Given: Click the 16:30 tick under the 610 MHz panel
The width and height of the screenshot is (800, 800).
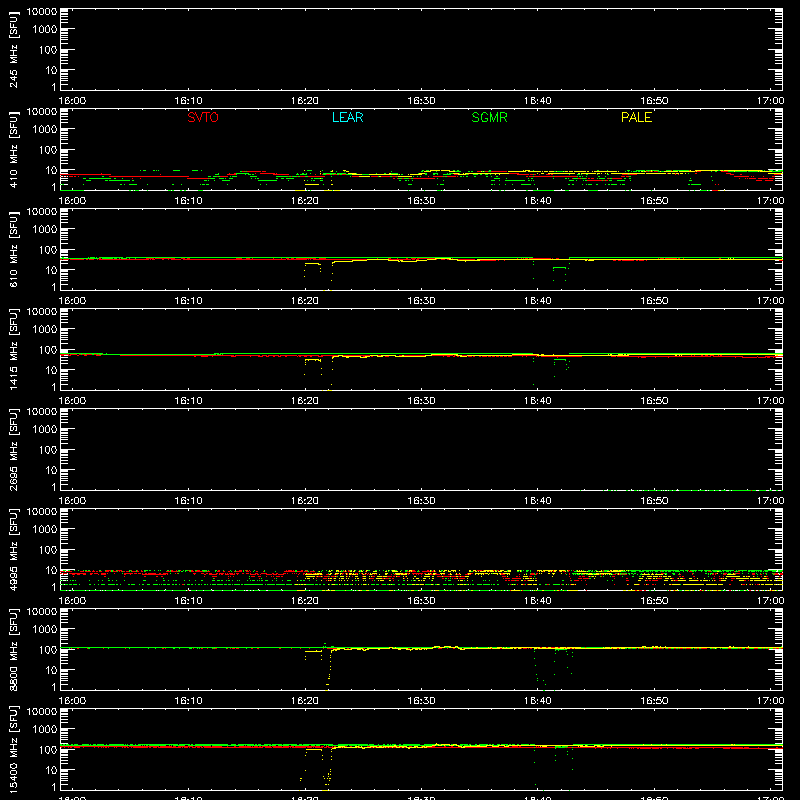Looking at the screenshot, I should pyautogui.click(x=421, y=301).
